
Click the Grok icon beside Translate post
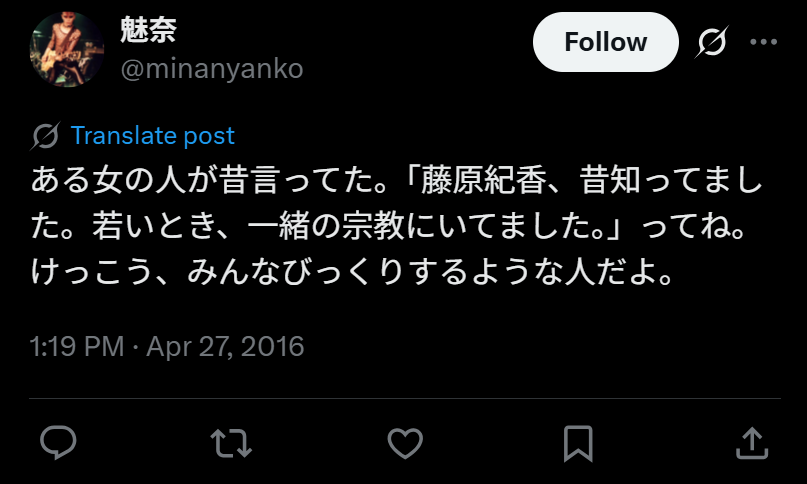click(45, 136)
